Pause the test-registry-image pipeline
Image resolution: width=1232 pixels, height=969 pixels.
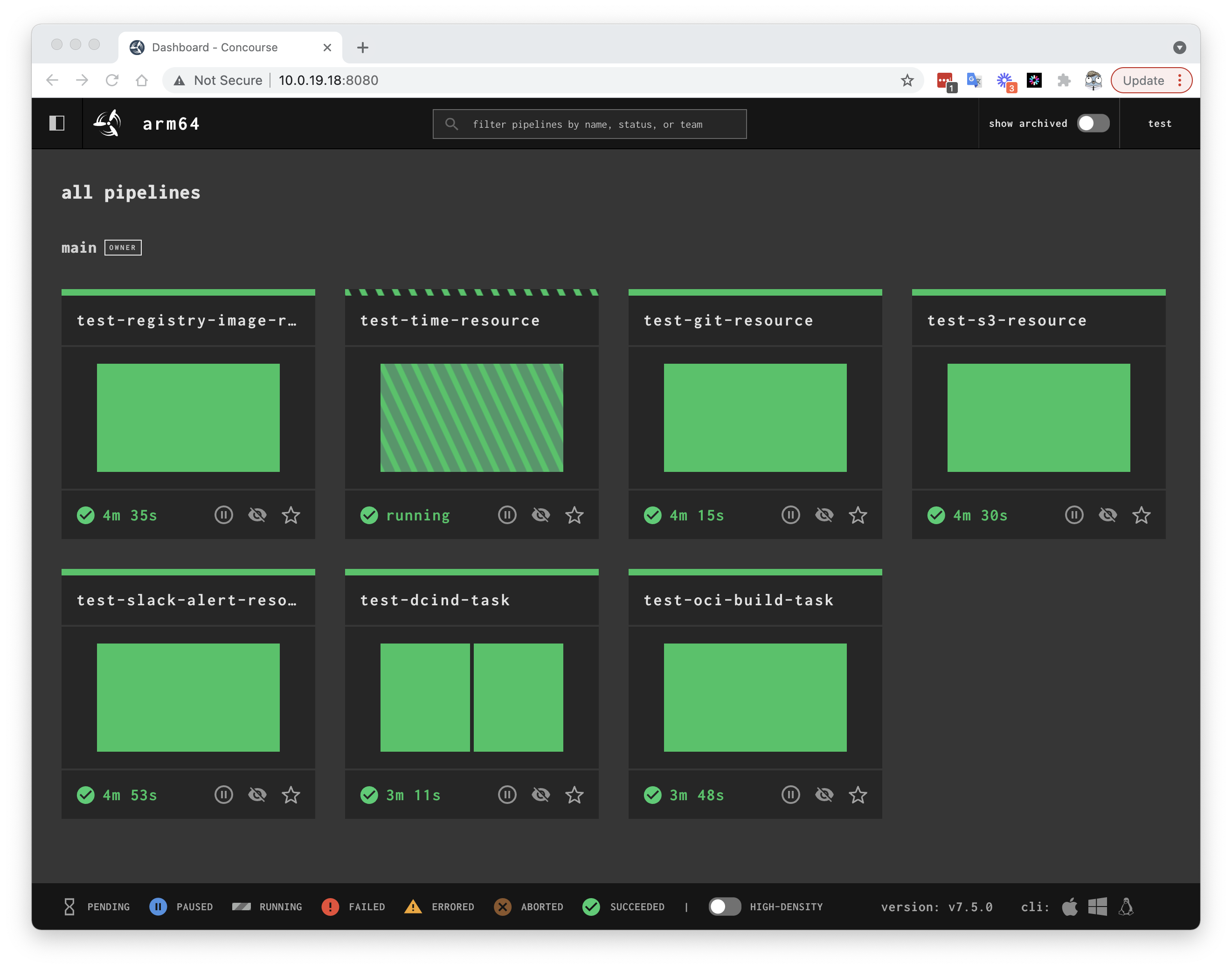pos(223,515)
